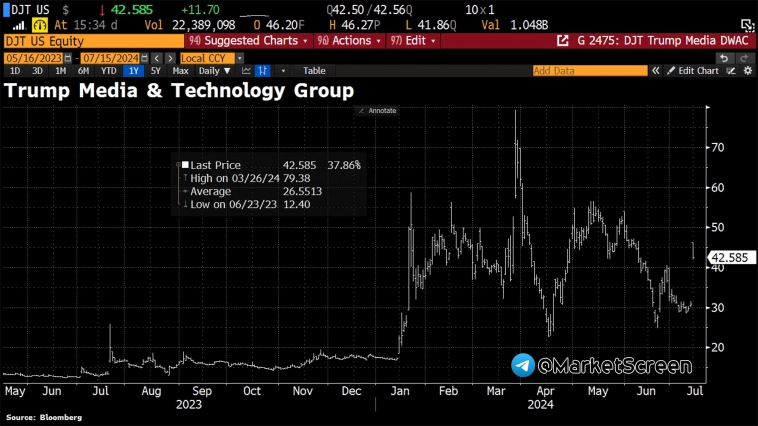This screenshot has height=426, width=758.
Task: Click the pop-out chart icon beside G 2475
Action: 563,41
